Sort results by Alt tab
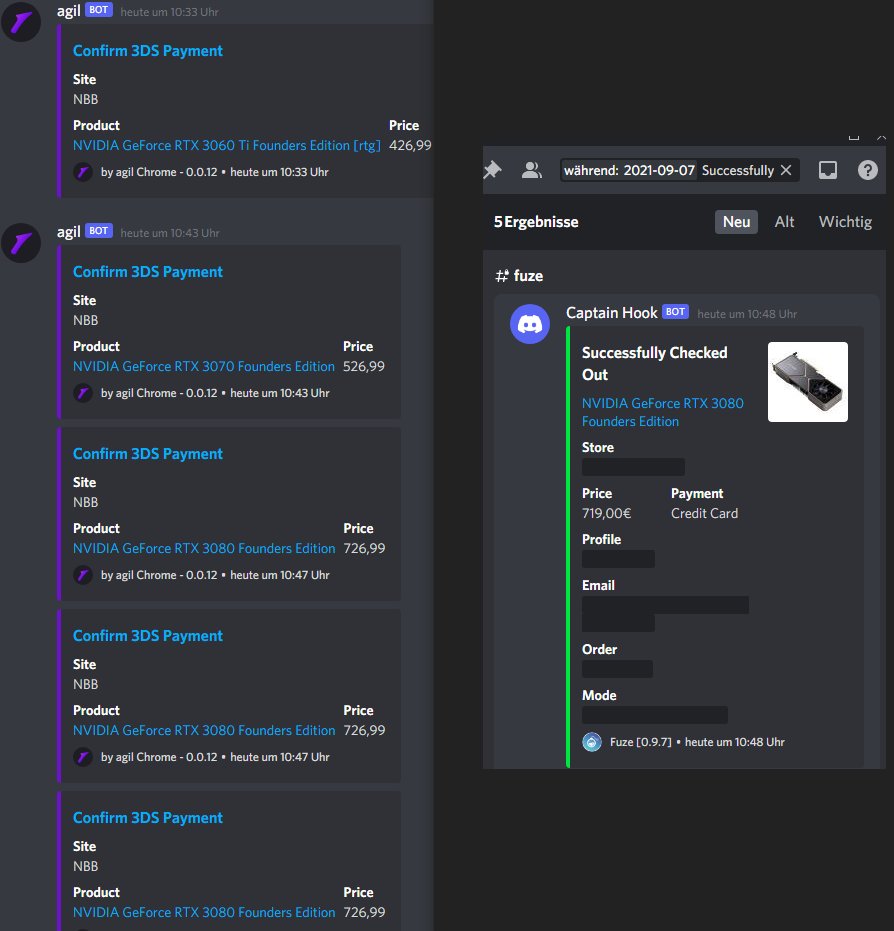The height and width of the screenshot is (931, 894). 784,222
